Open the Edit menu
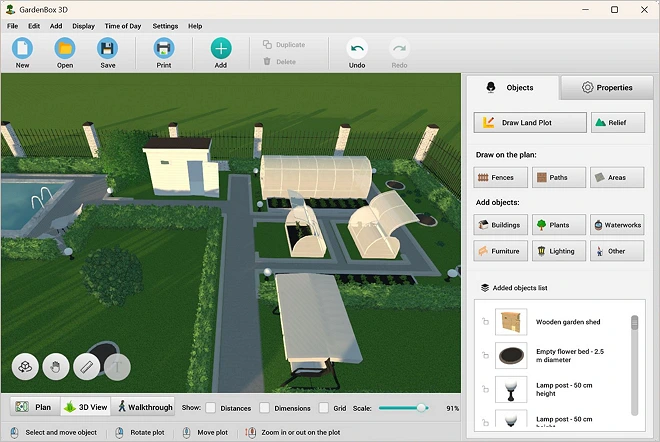The image size is (660, 442). click(34, 26)
